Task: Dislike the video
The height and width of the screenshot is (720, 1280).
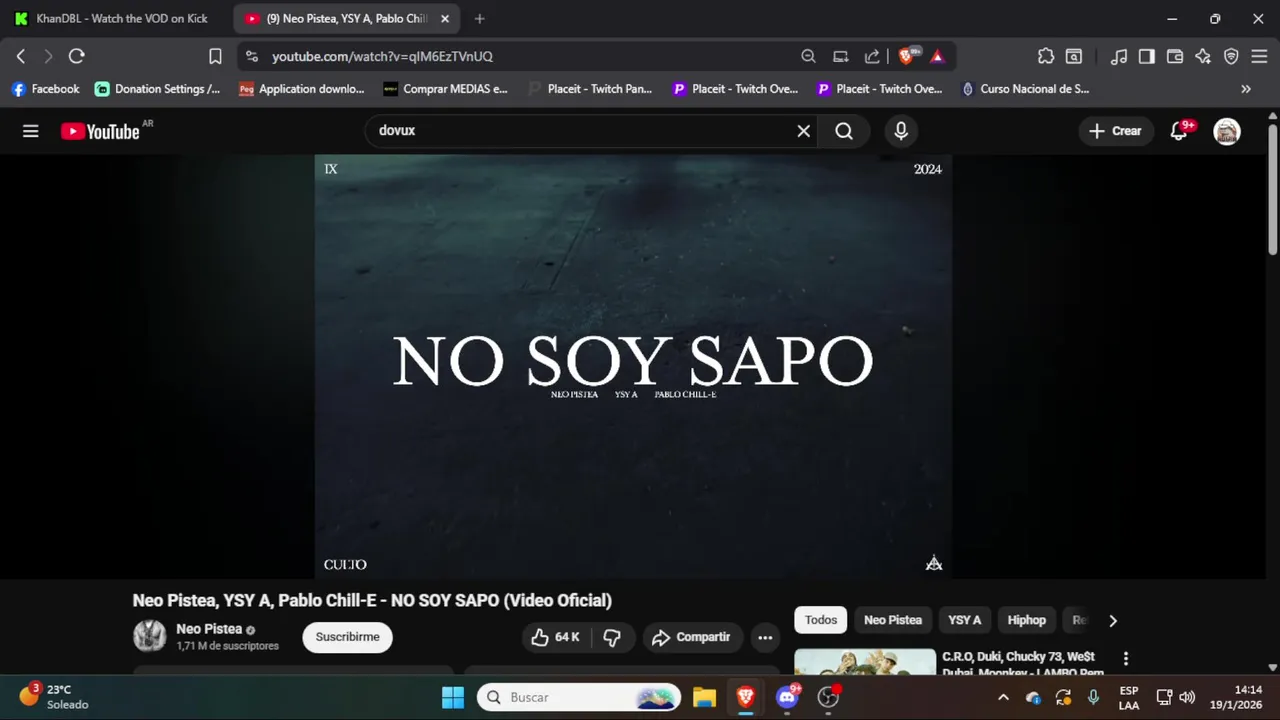Action: pos(612,637)
